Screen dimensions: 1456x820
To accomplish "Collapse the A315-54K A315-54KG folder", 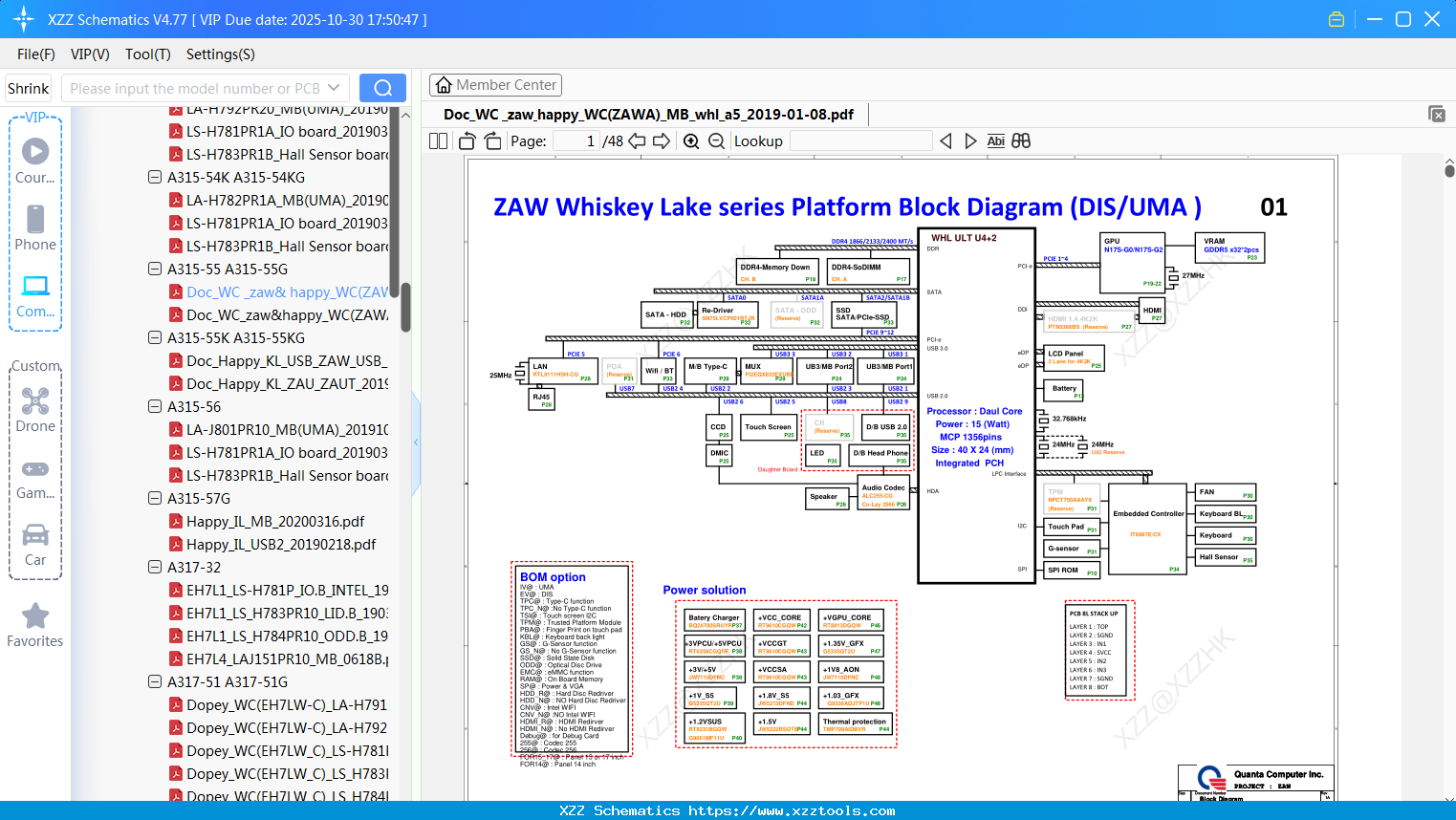I will 155,177.
